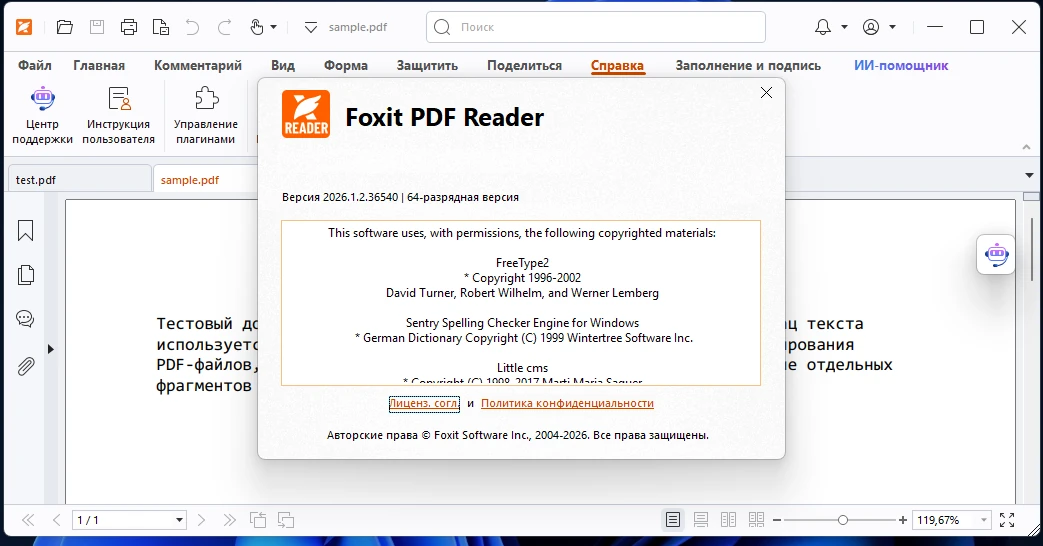The height and width of the screenshot is (546, 1043).
Task: Collapse the ribbon with the chevron arrow
Action: (x=1026, y=147)
